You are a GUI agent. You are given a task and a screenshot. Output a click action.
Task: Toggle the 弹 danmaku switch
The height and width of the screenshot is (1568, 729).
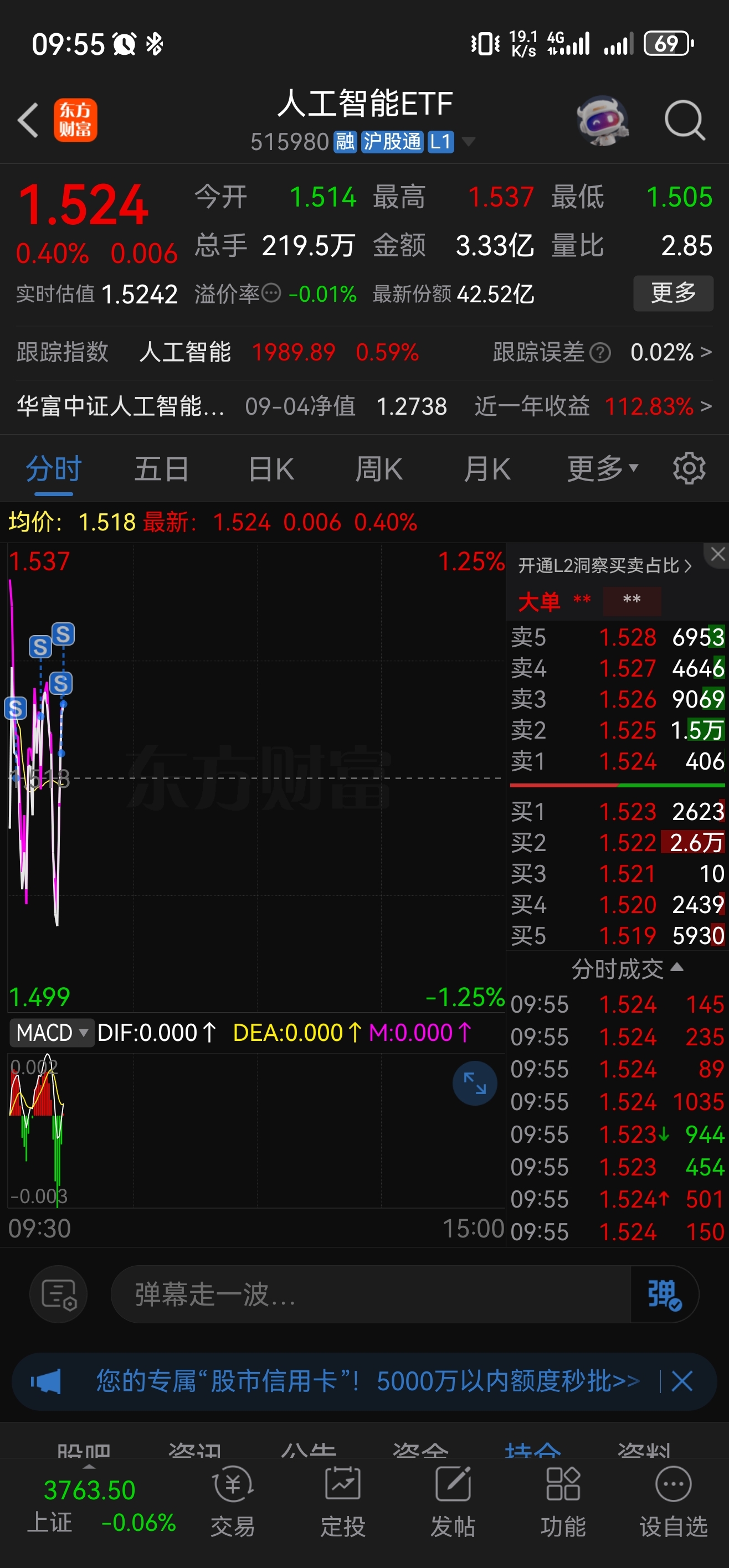664,1294
